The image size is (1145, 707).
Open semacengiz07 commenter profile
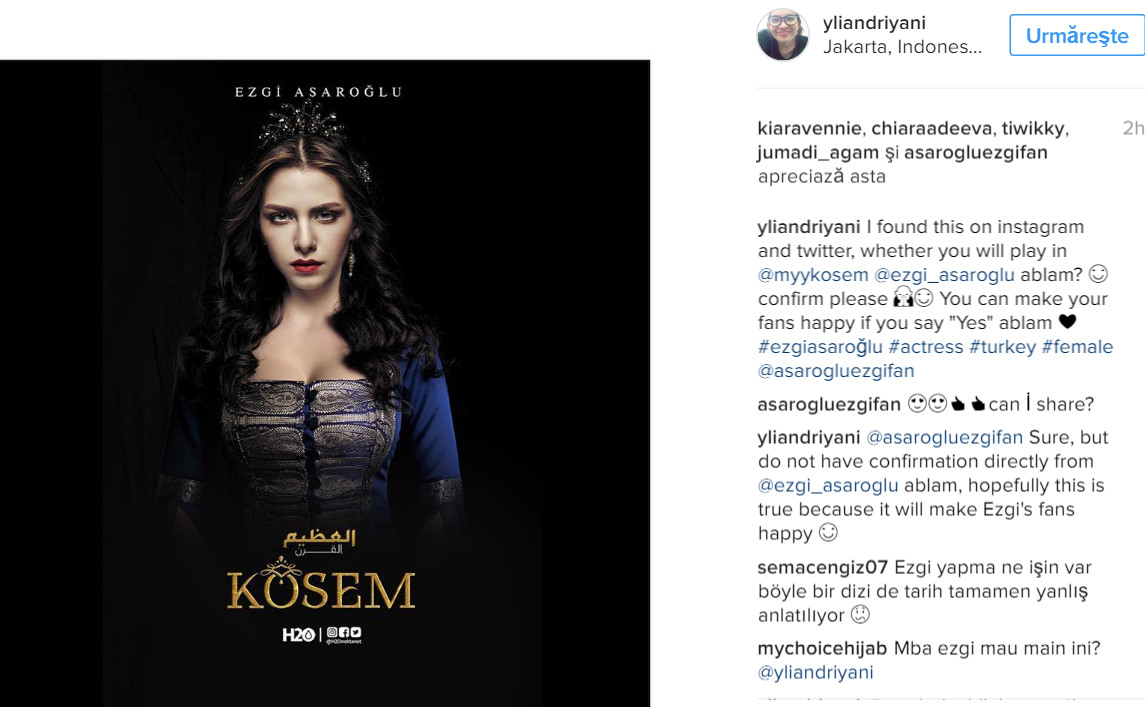coord(822,567)
